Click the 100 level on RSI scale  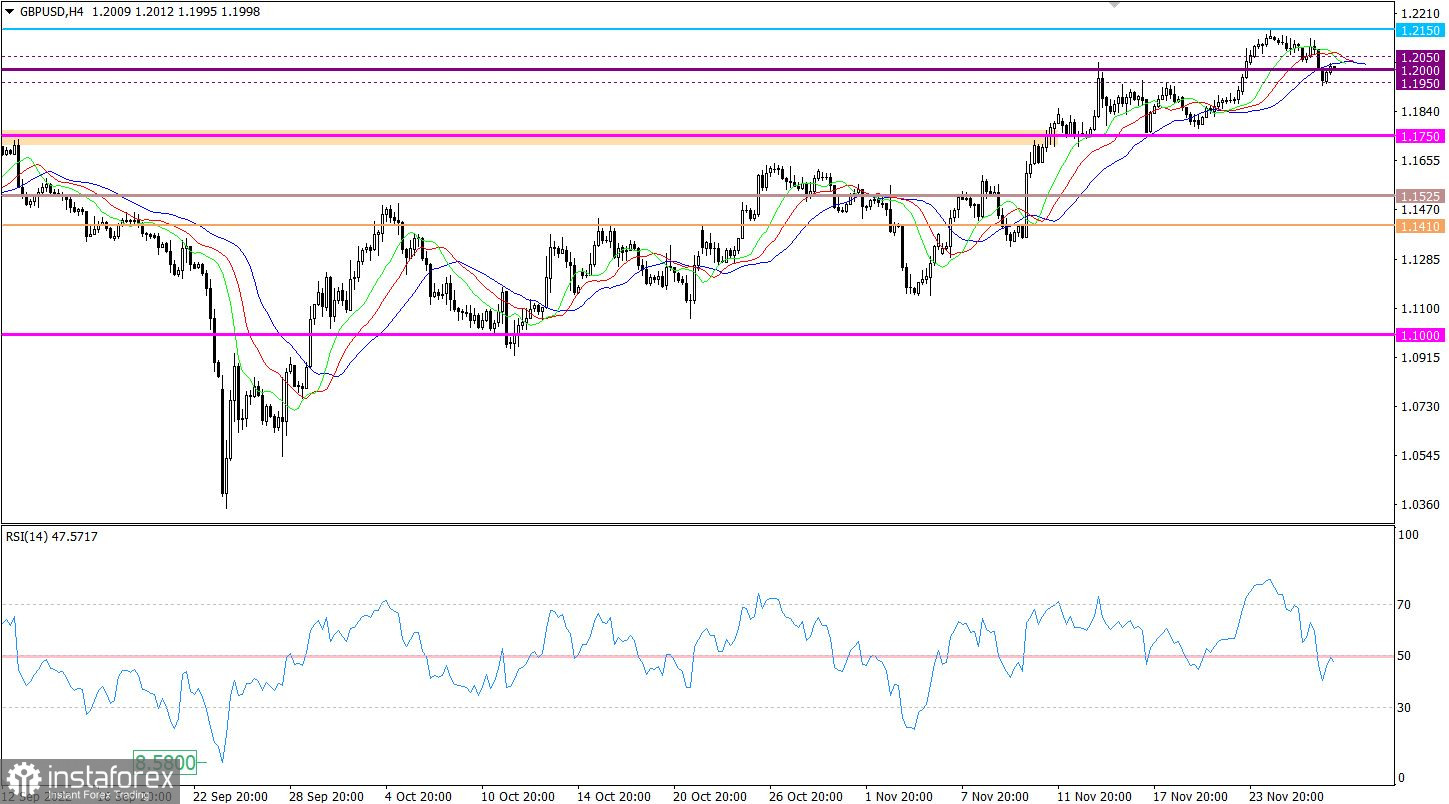1409,536
